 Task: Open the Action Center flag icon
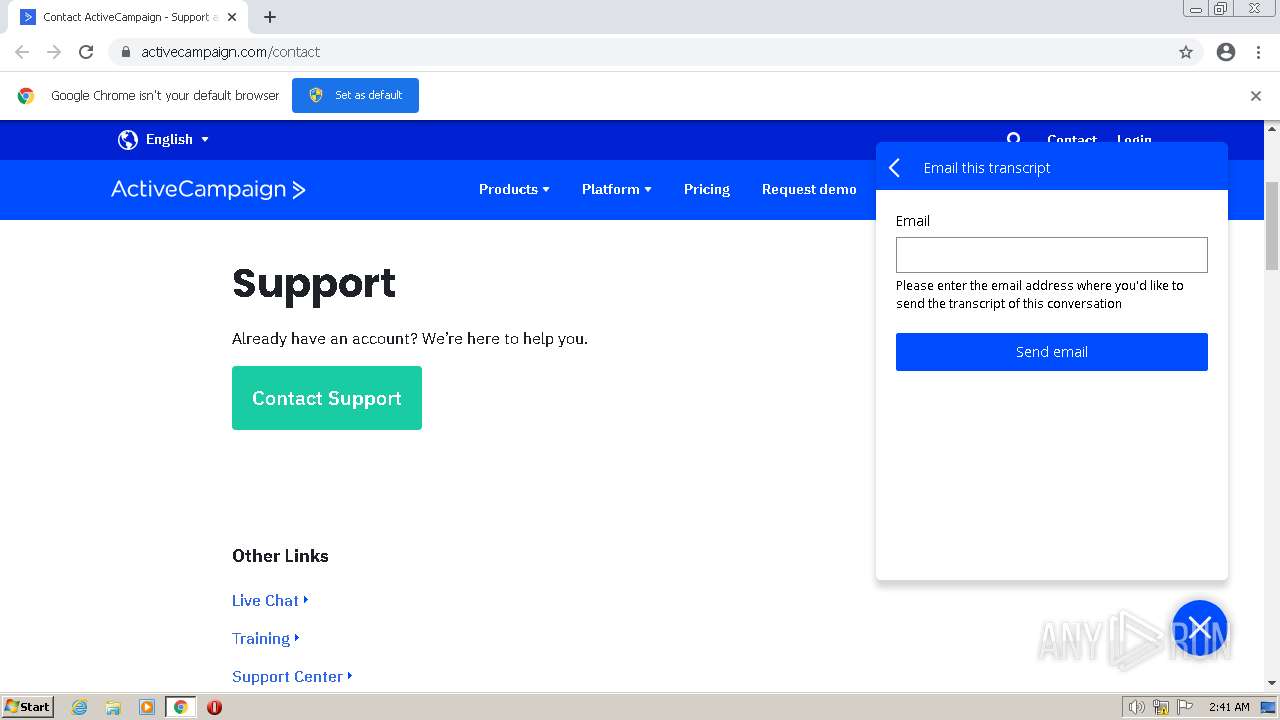pyautogui.click(x=1185, y=707)
